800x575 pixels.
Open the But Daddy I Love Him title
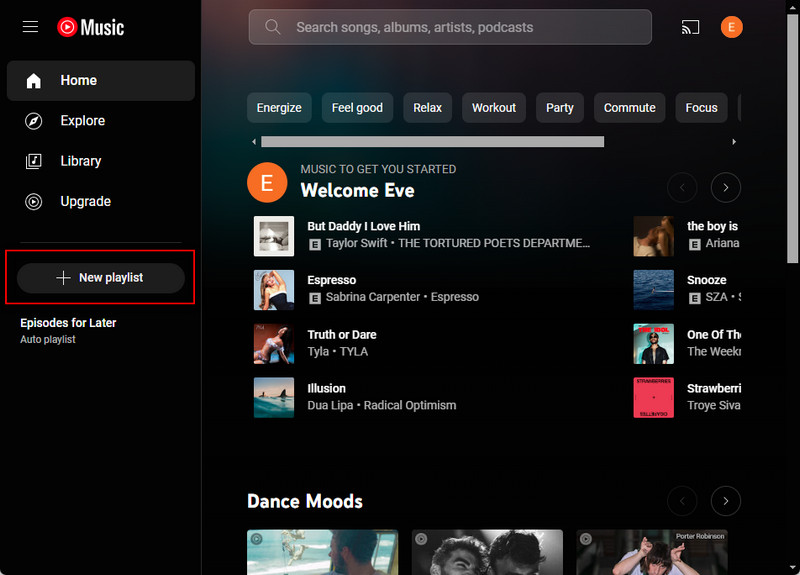tap(364, 226)
